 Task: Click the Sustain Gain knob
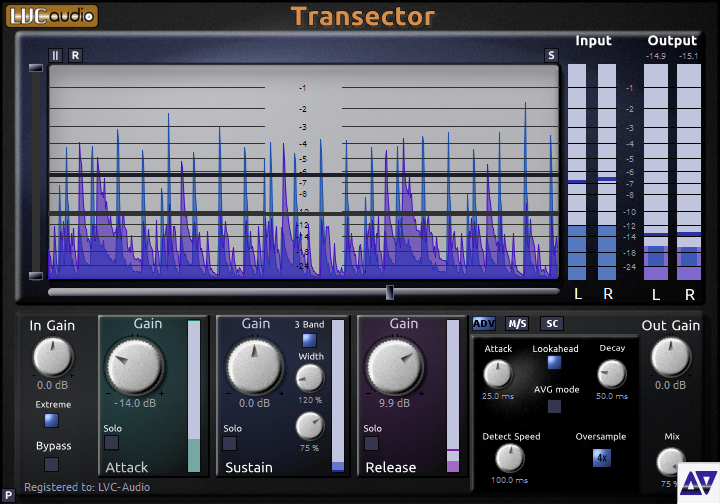pyautogui.click(x=255, y=366)
